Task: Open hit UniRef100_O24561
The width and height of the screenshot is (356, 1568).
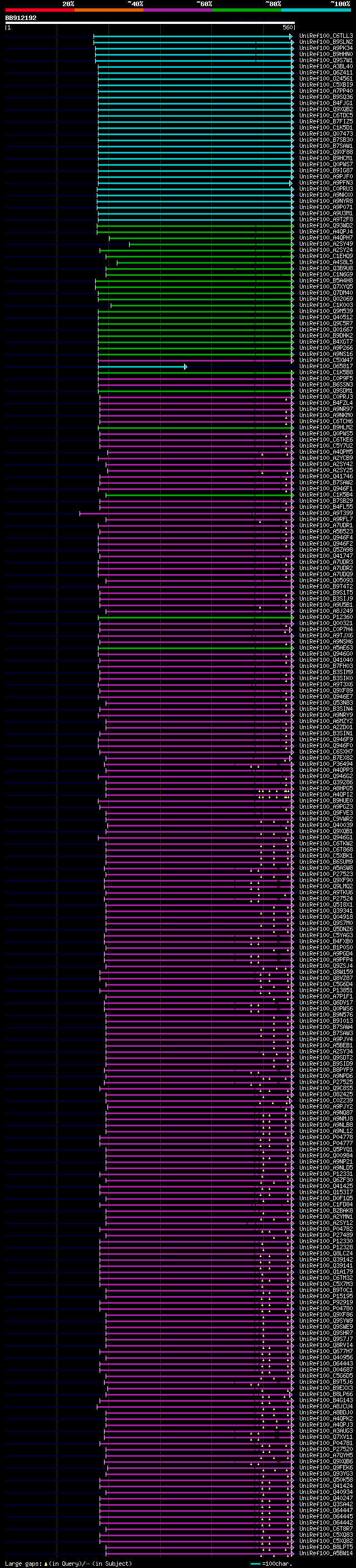Action: pos(325,79)
